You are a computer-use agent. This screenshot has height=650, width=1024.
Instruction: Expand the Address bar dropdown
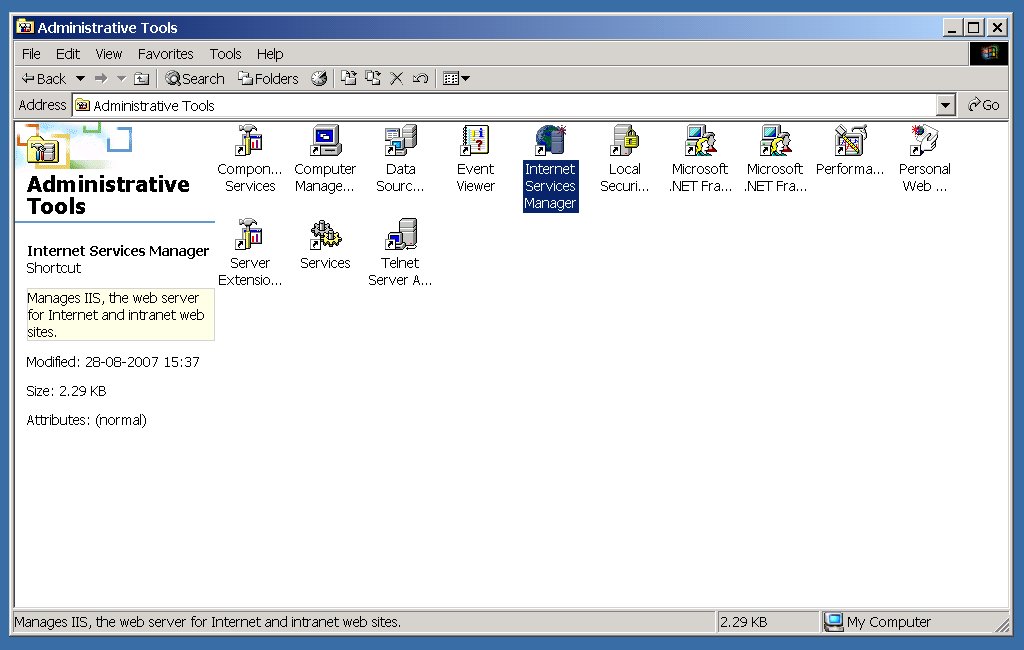[945, 105]
